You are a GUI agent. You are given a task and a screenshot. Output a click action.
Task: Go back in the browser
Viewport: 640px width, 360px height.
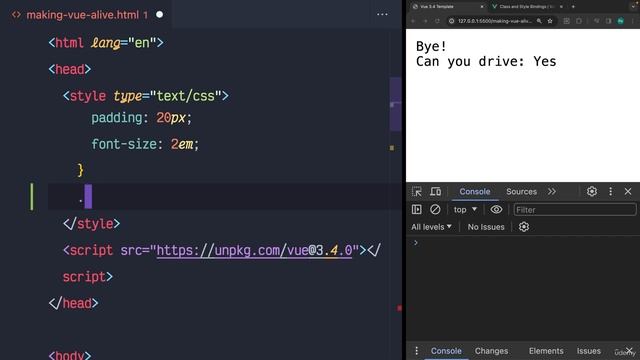pyautogui.click(x=413, y=21)
